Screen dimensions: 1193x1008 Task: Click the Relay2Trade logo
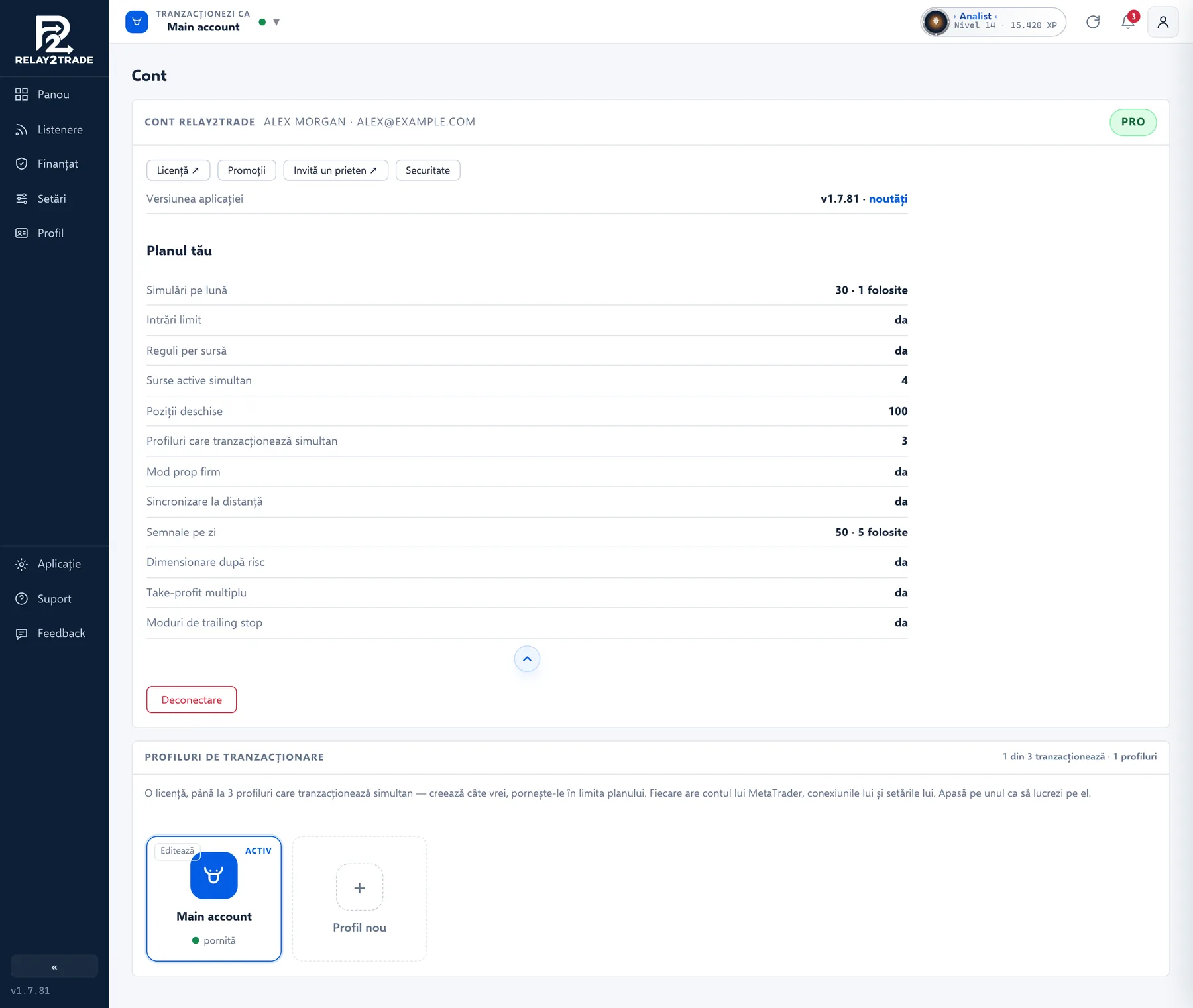point(54,40)
